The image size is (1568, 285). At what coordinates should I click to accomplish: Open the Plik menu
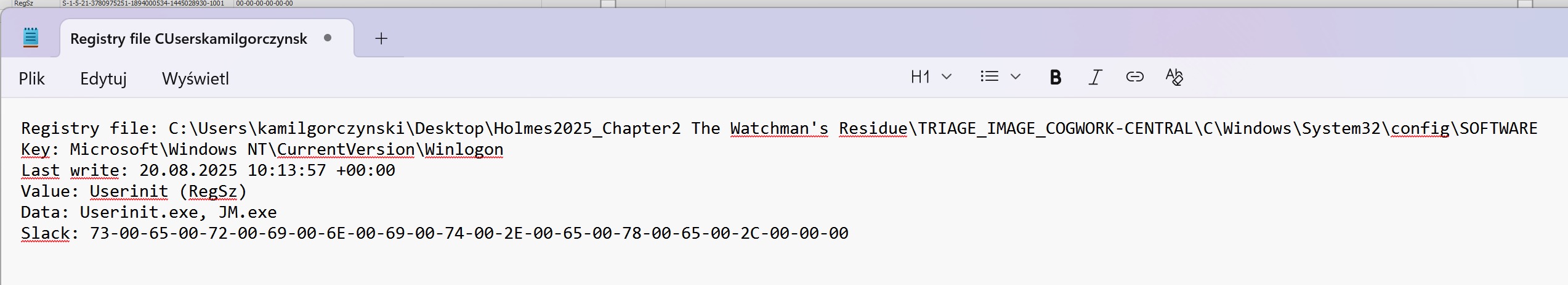coord(31,78)
